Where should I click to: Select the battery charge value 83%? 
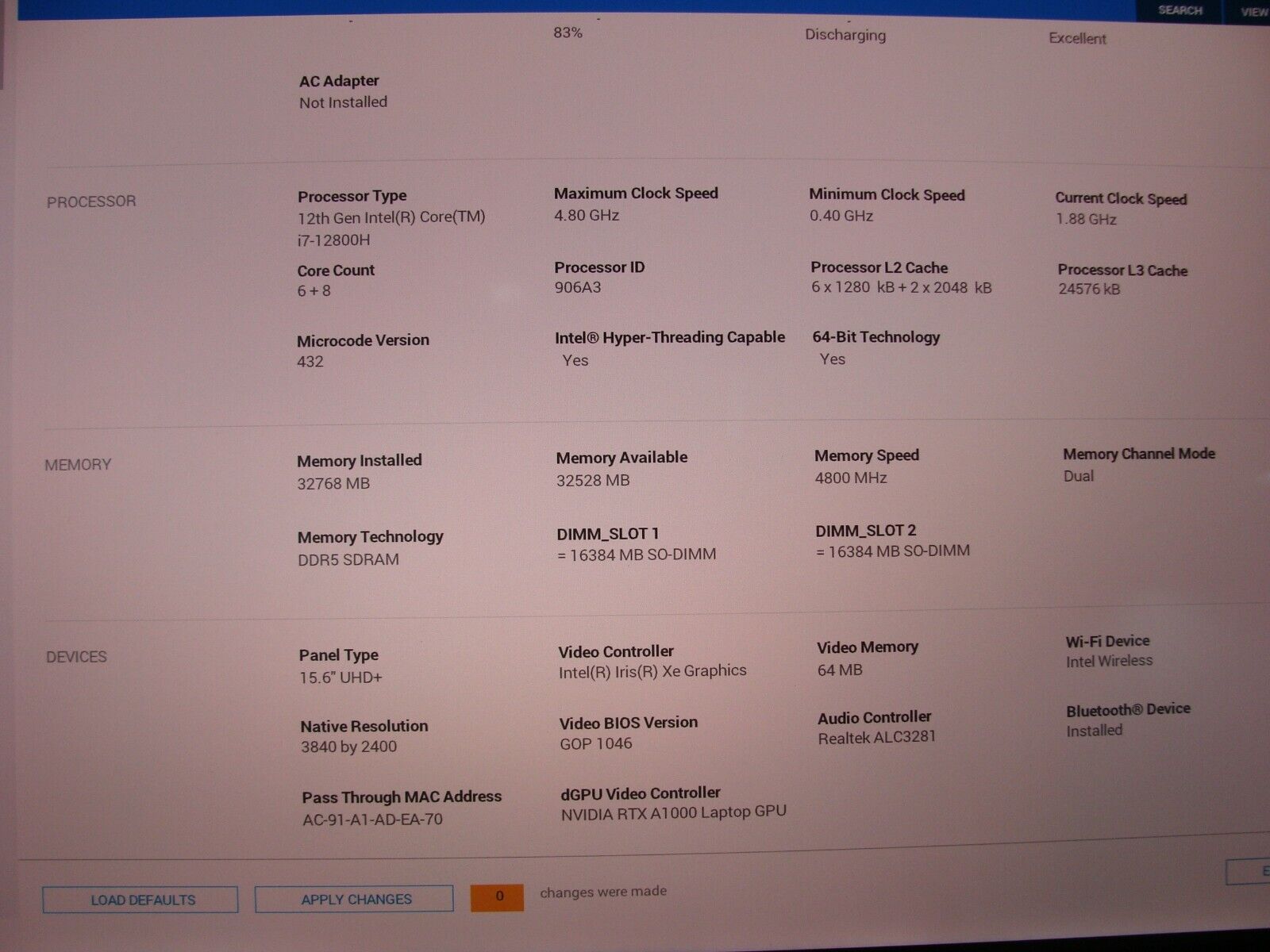point(568,33)
